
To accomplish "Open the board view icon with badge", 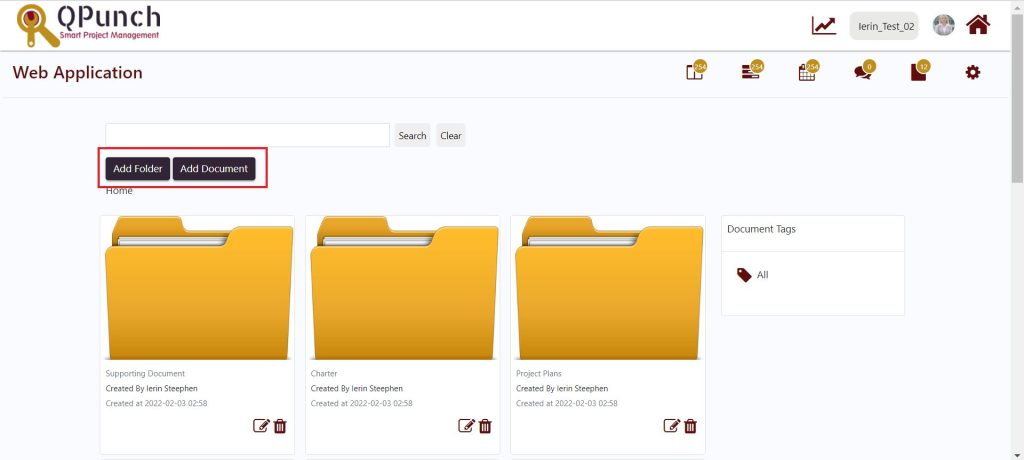I will pos(696,71).
